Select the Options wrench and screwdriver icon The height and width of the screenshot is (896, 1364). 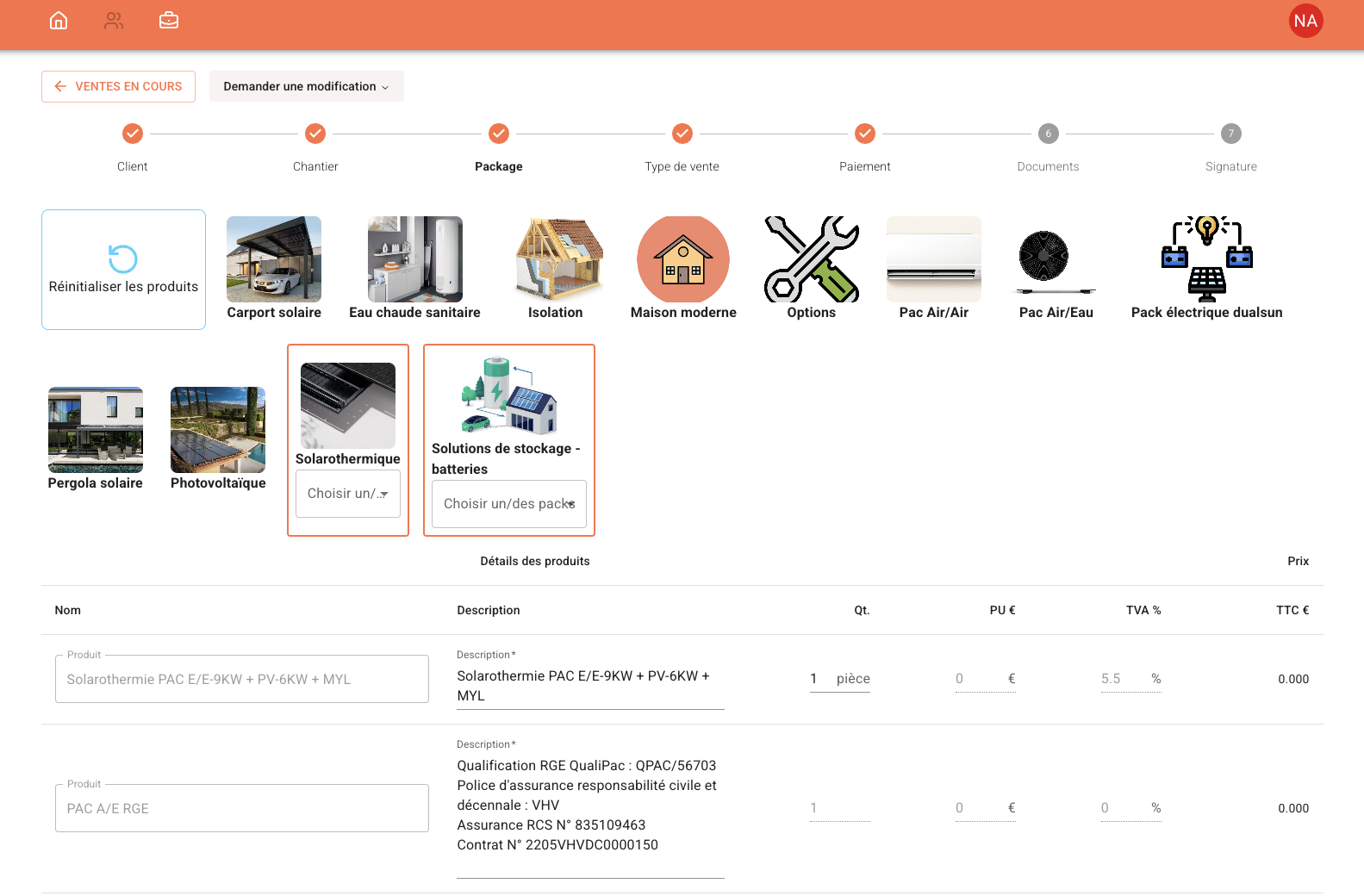pos(811,259)
